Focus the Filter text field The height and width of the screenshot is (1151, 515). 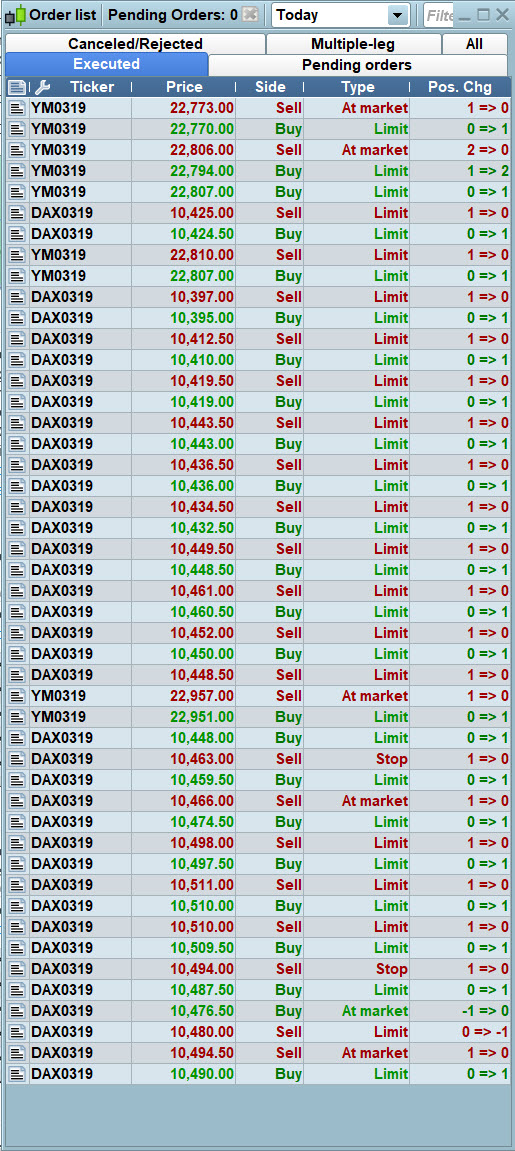point(439,15)
